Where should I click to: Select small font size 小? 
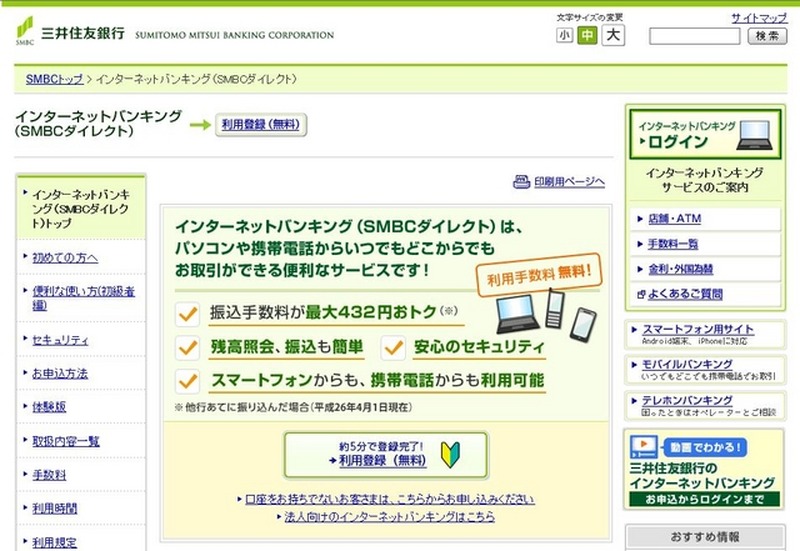tap(565, 36)
